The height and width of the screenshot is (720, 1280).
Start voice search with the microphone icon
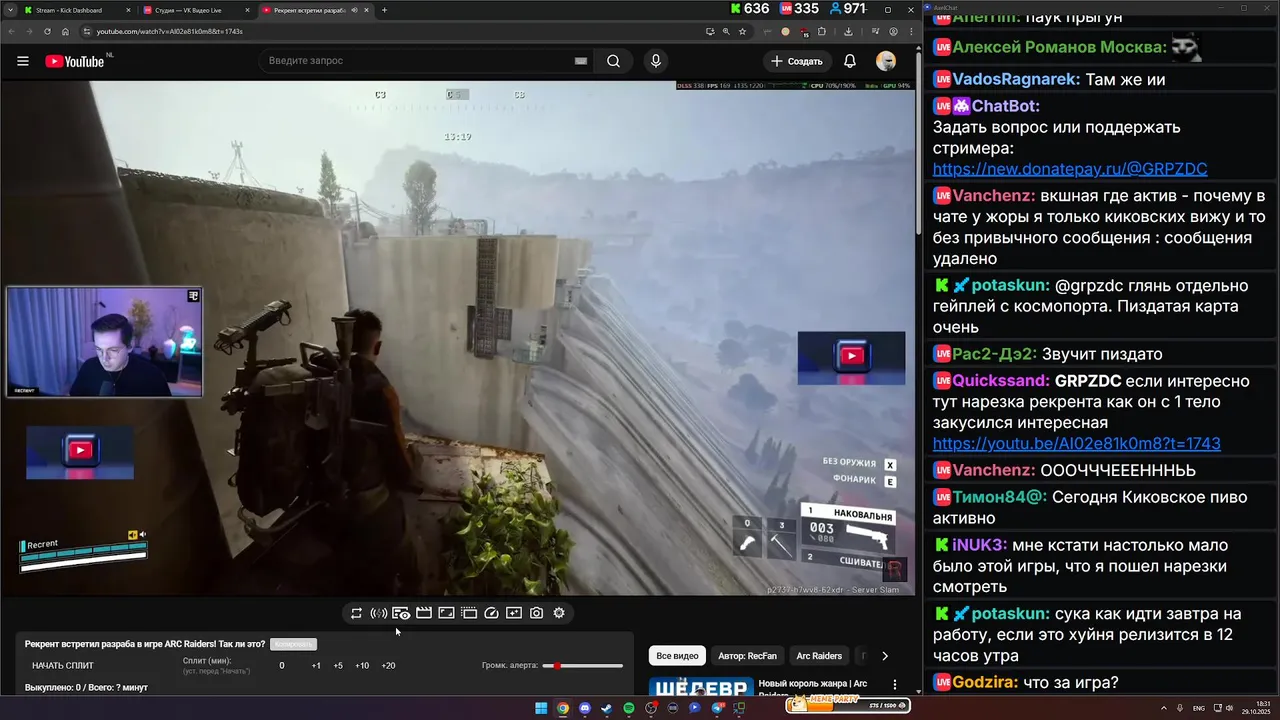point(655,61)
